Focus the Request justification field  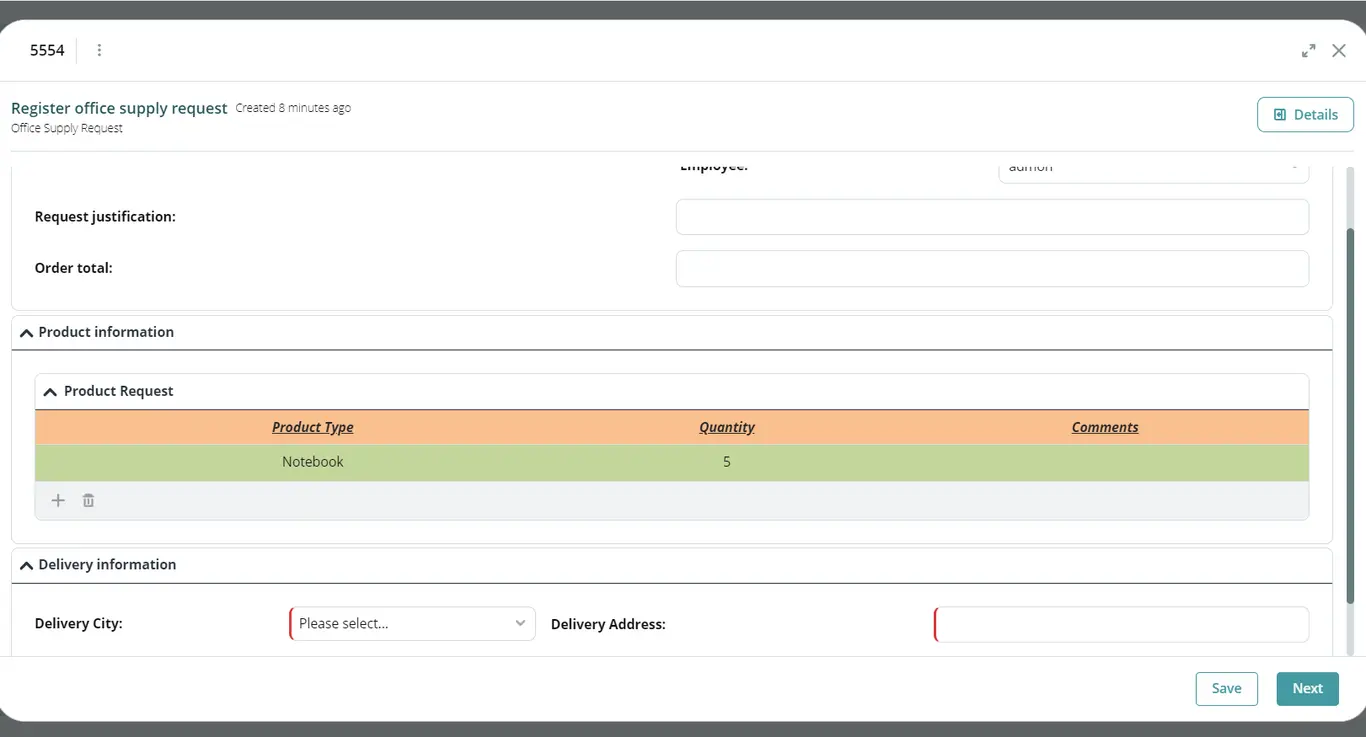coord(992,217)
